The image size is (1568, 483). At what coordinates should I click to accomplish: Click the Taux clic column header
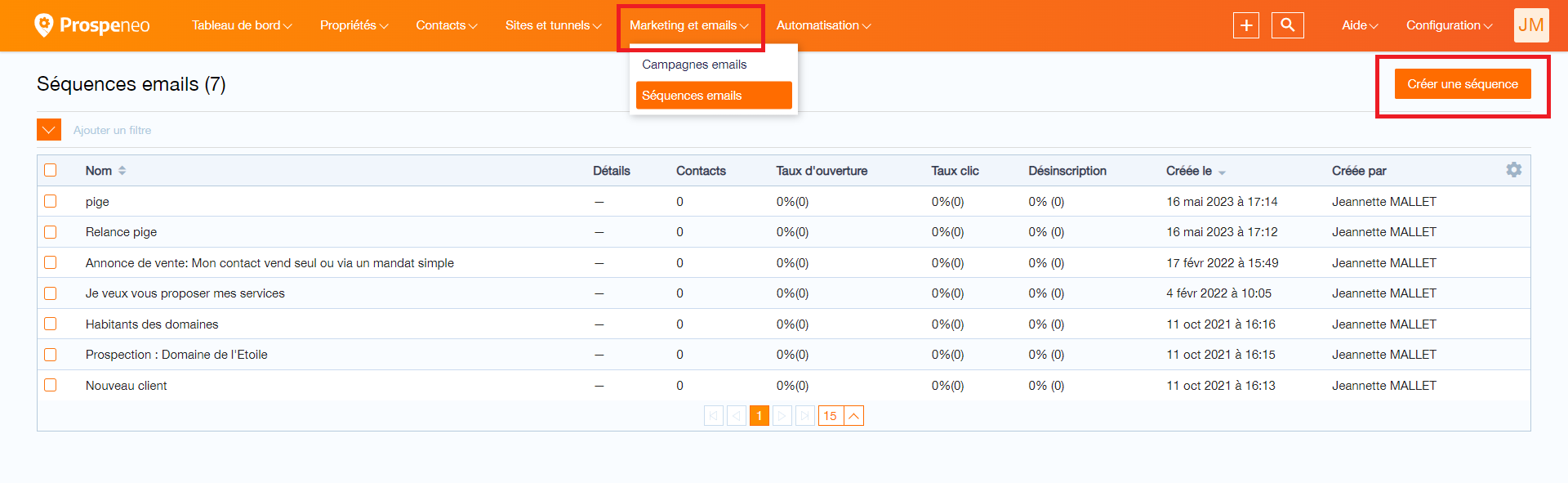955,171
